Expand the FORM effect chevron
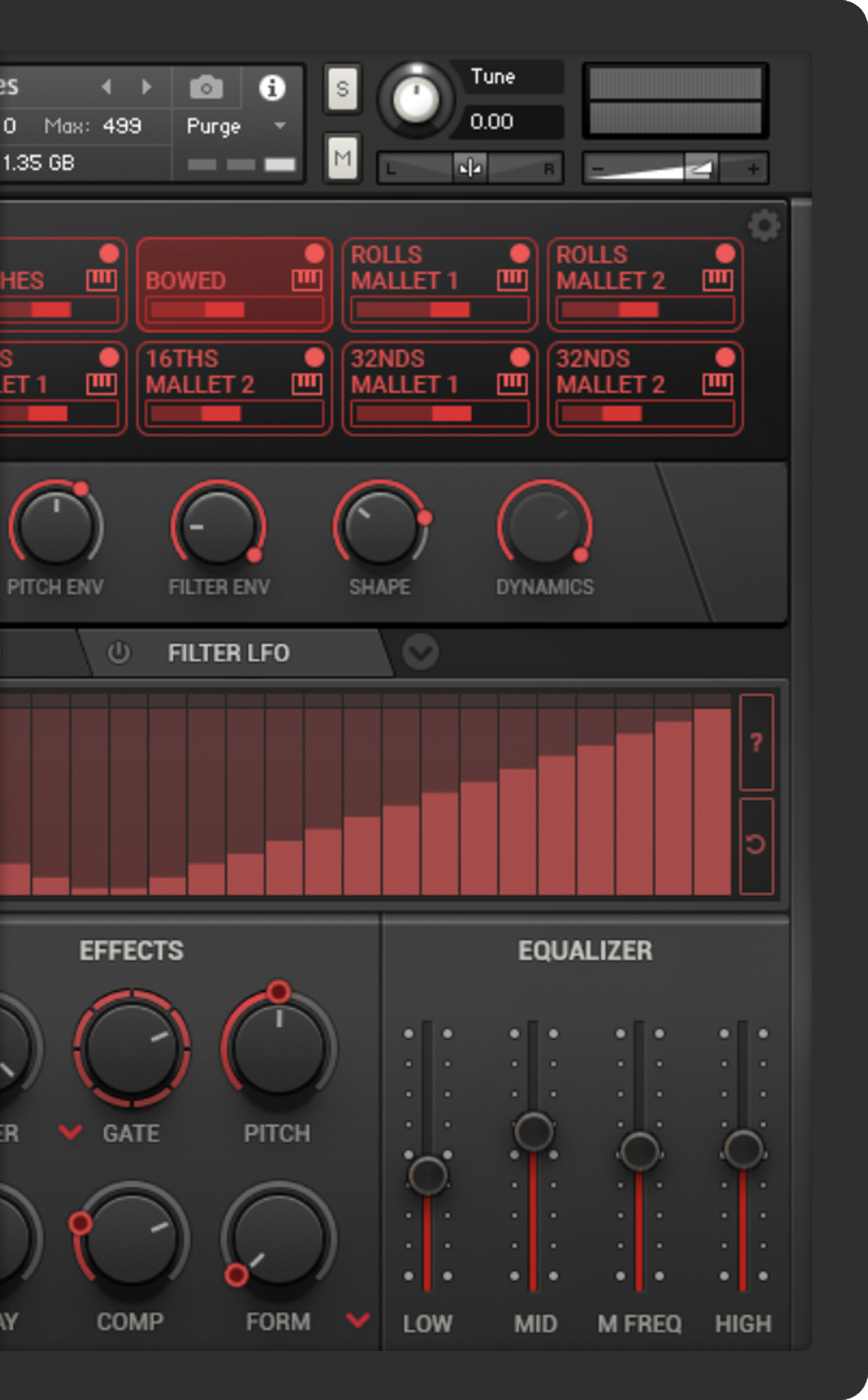The width and height of the screenshot is (868, 1400). coord(358,1320)
